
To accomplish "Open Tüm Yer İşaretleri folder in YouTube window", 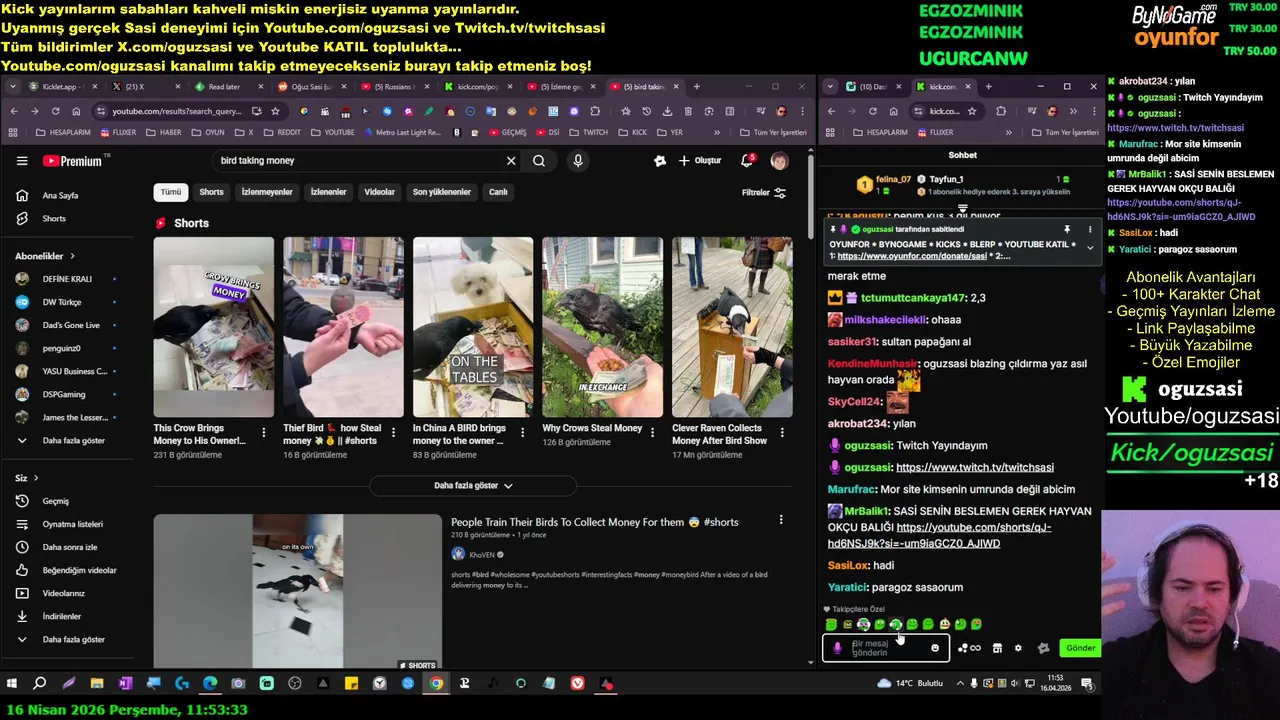I will 773,132.
